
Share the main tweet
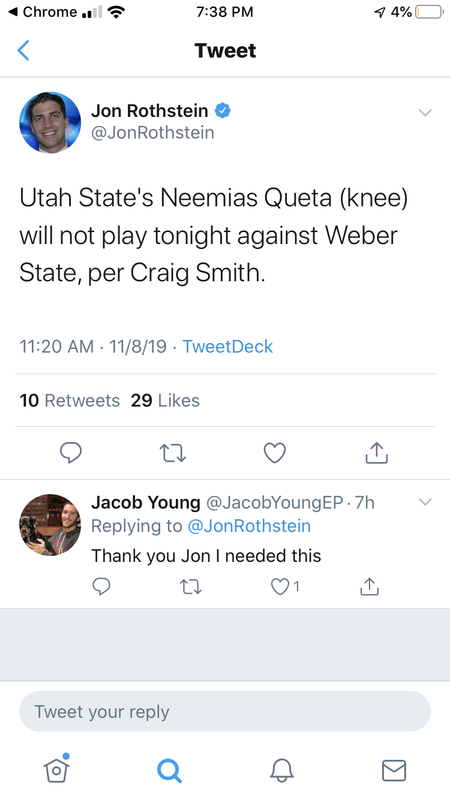[x=377, y=453]
